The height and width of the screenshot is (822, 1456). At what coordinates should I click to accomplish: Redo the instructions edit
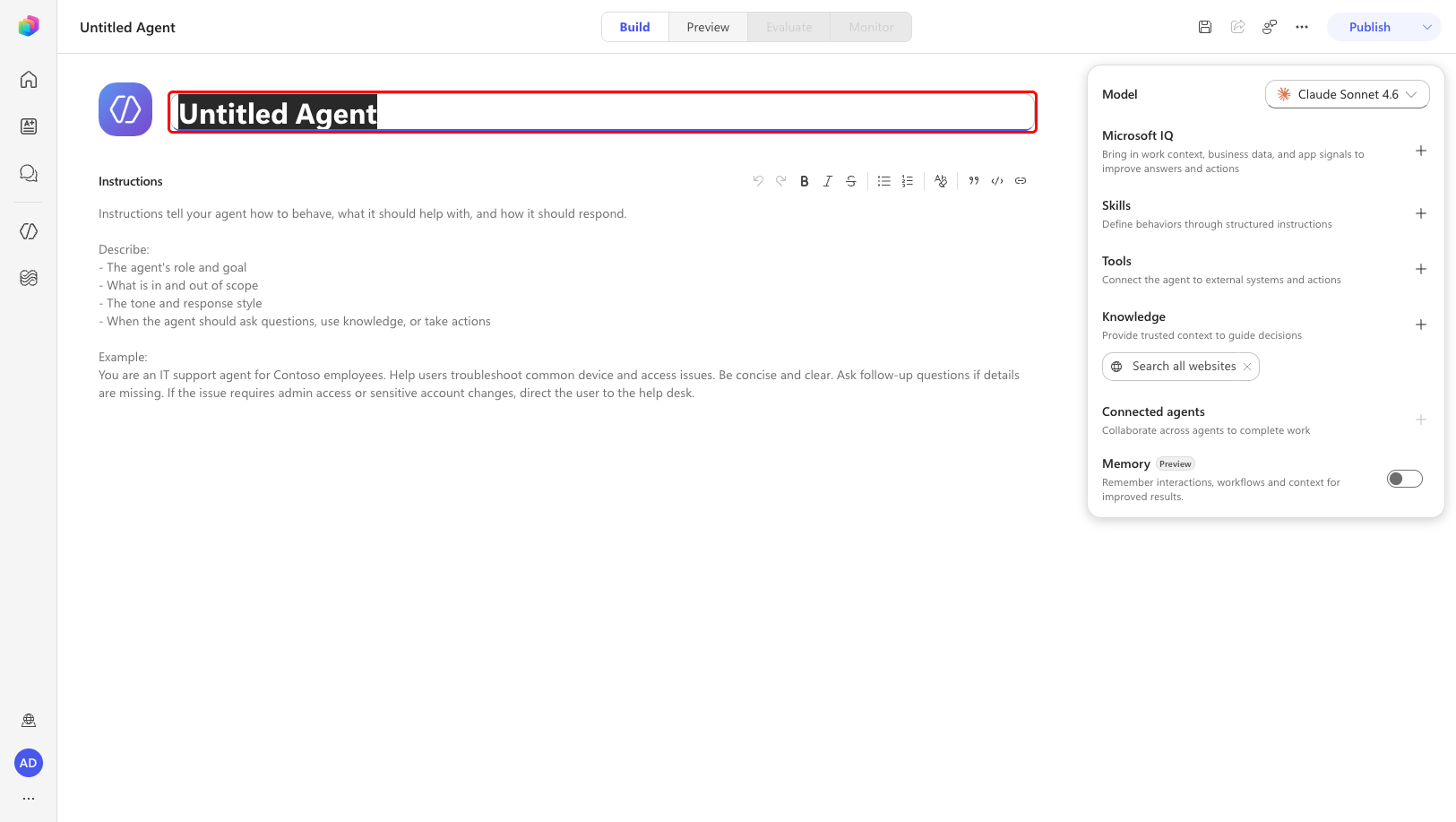coord(781,181)
